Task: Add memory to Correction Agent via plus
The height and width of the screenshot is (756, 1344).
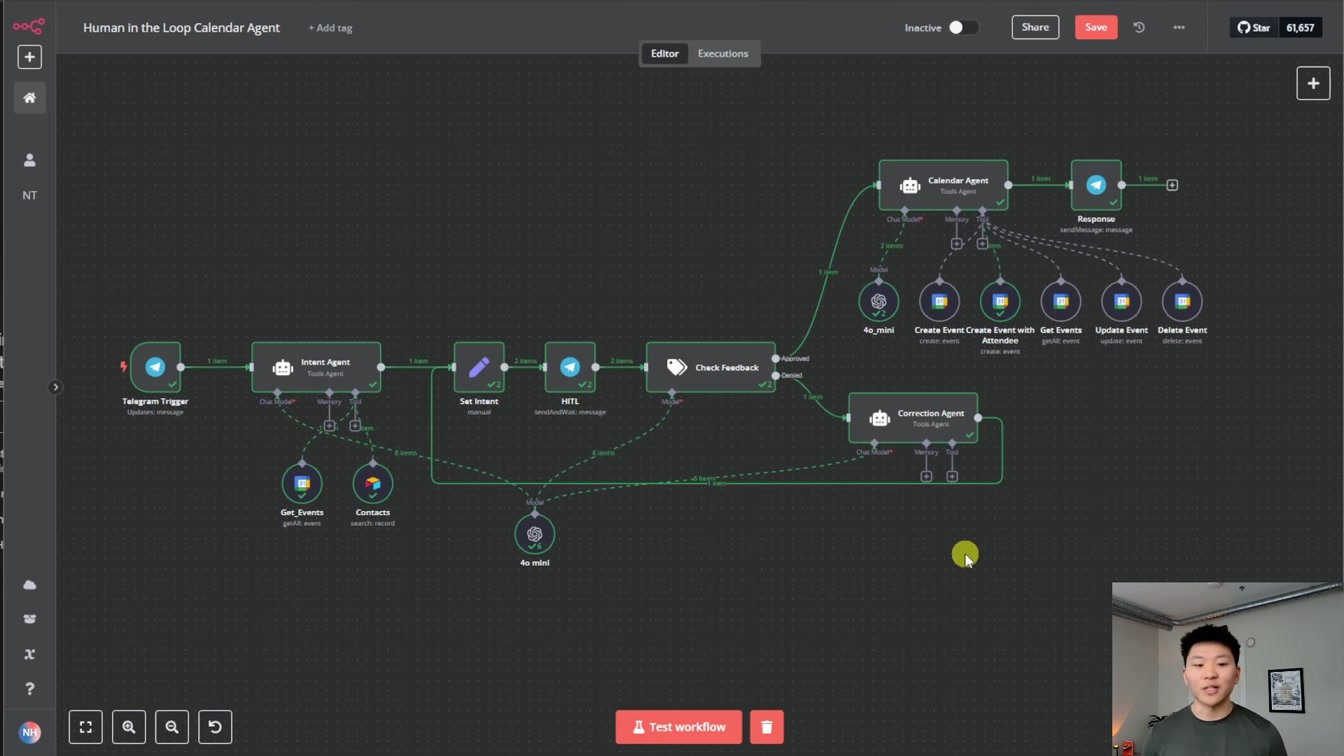Action: (926, 477)
